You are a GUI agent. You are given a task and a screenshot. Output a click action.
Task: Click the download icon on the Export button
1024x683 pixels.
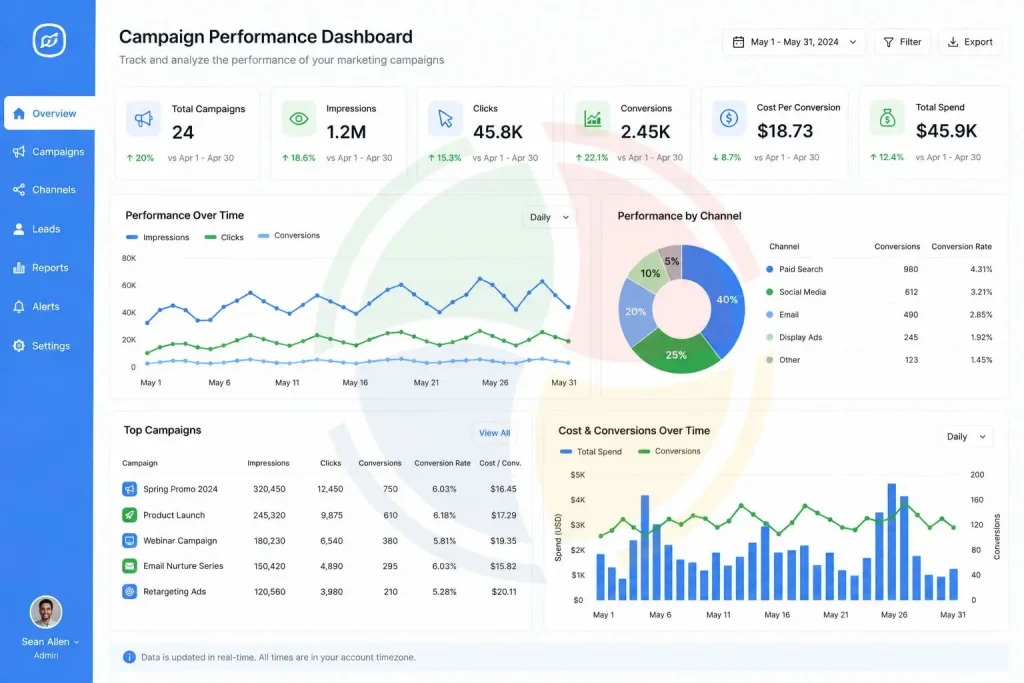[x=953, y=42]
